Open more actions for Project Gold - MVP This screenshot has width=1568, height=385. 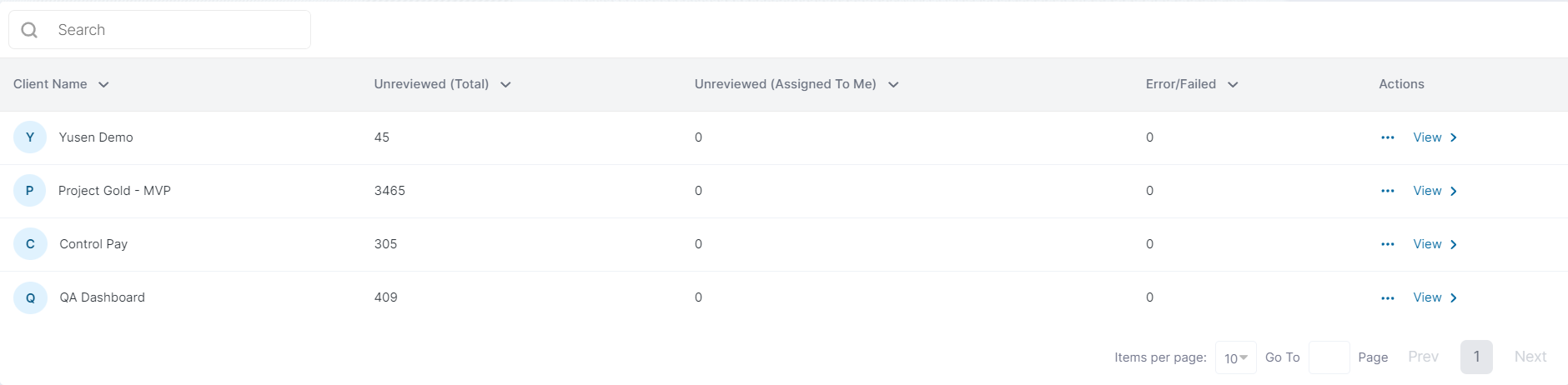1387,191
